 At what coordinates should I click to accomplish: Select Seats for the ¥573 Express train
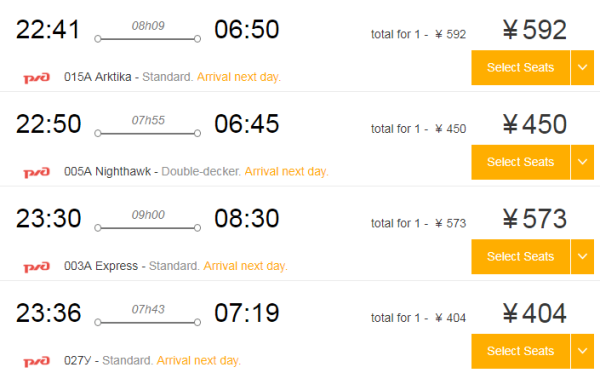(x=520, y=256)
